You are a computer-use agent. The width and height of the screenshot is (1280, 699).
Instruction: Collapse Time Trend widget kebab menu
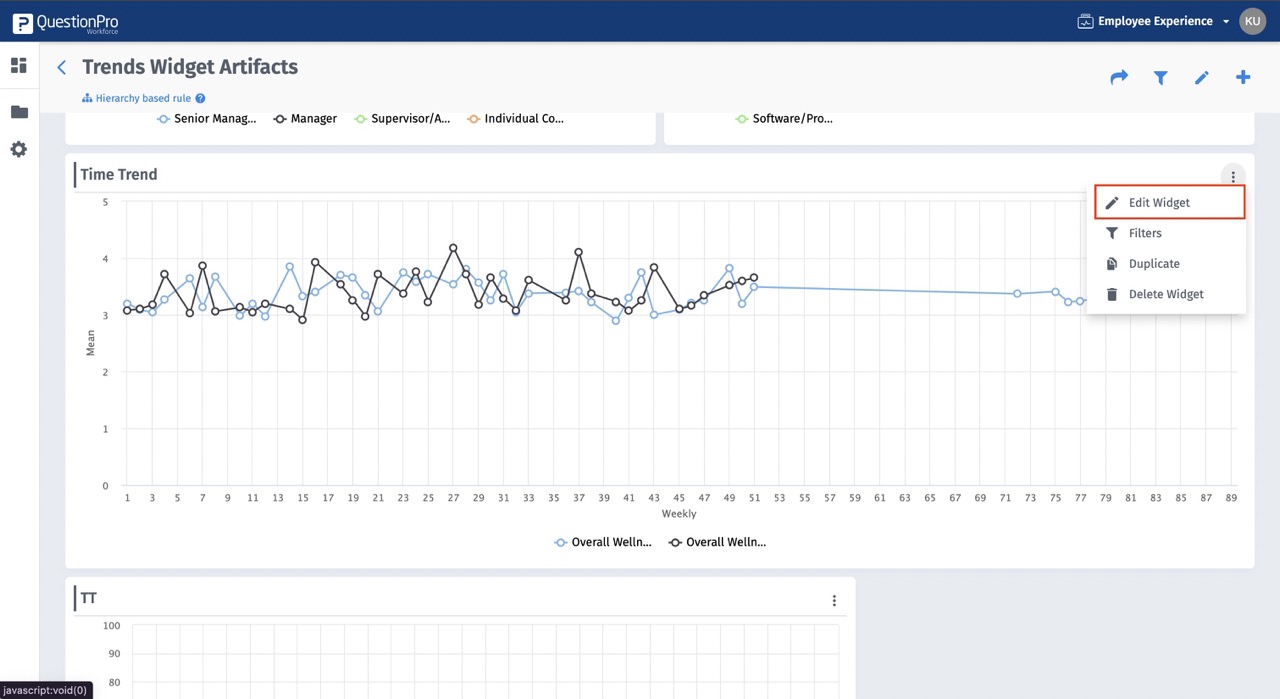[x=1233, y=177]
